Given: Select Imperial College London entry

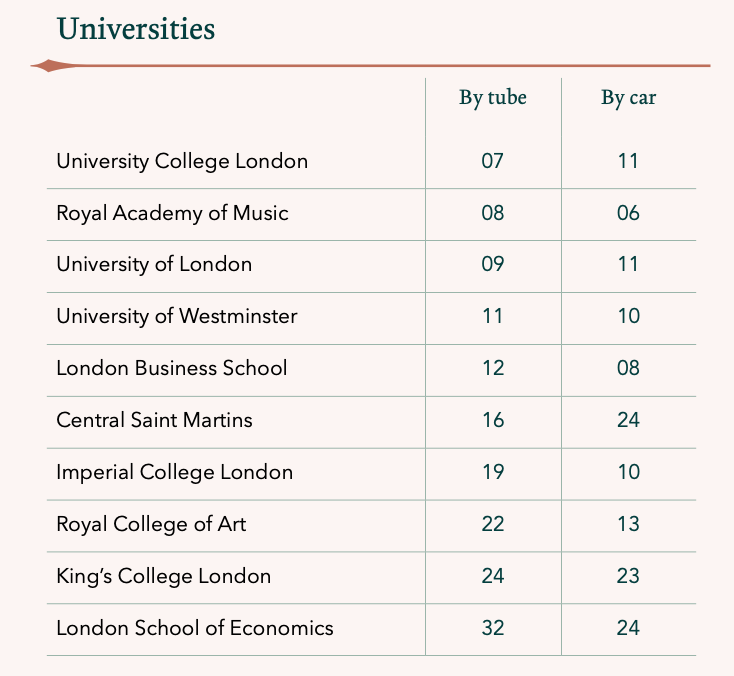Looking at the screenshot, I should coord(175,472).
